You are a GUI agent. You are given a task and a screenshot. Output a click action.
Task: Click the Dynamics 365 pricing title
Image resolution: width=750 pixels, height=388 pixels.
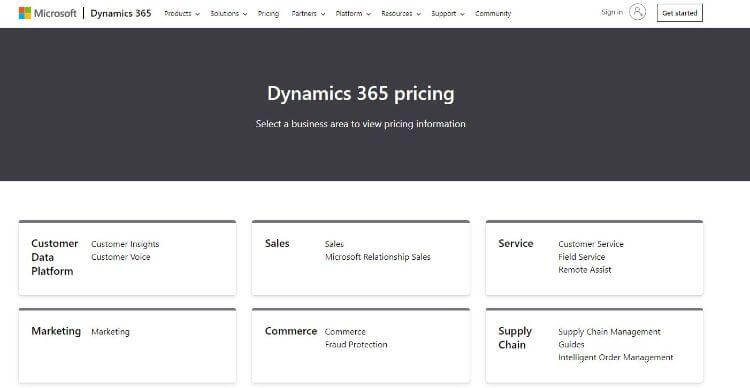(361, 94)
